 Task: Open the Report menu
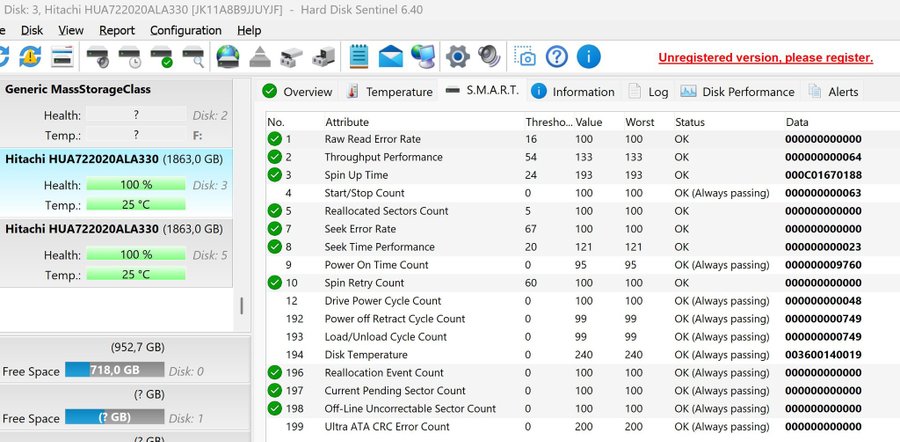coord(117,30)
